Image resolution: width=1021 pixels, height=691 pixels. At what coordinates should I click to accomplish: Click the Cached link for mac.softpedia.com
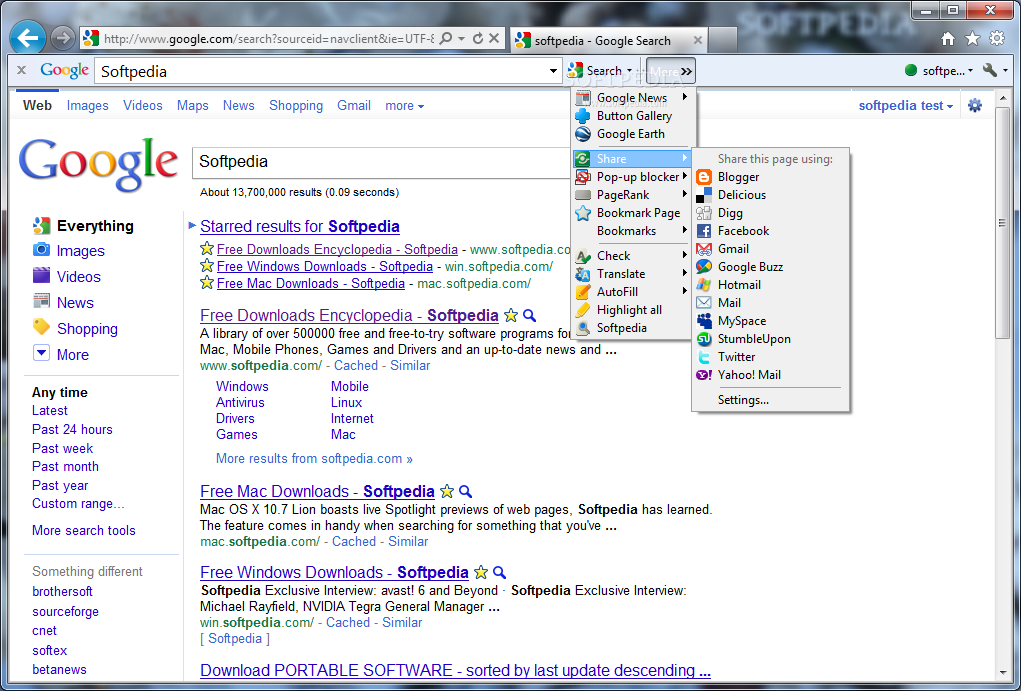coord(354,542)
